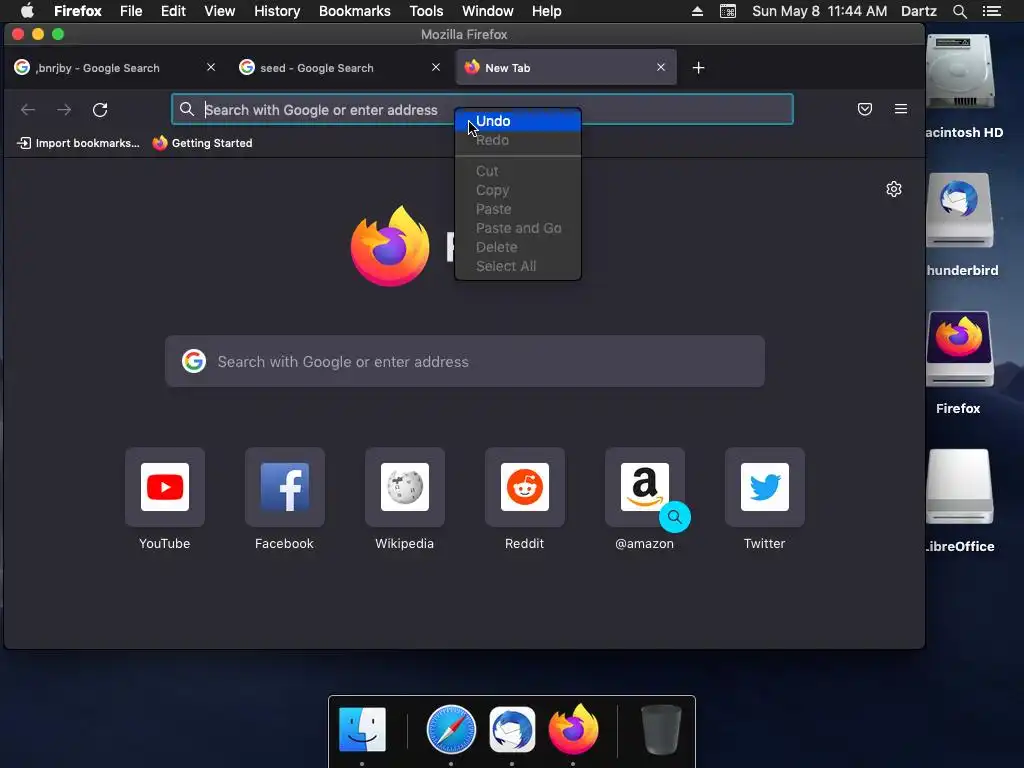The width and height of the screenshot is (1024, 768).
Task: Switch to ',bnrjby - Google Search' tab
Action: (x=115, y=67)
